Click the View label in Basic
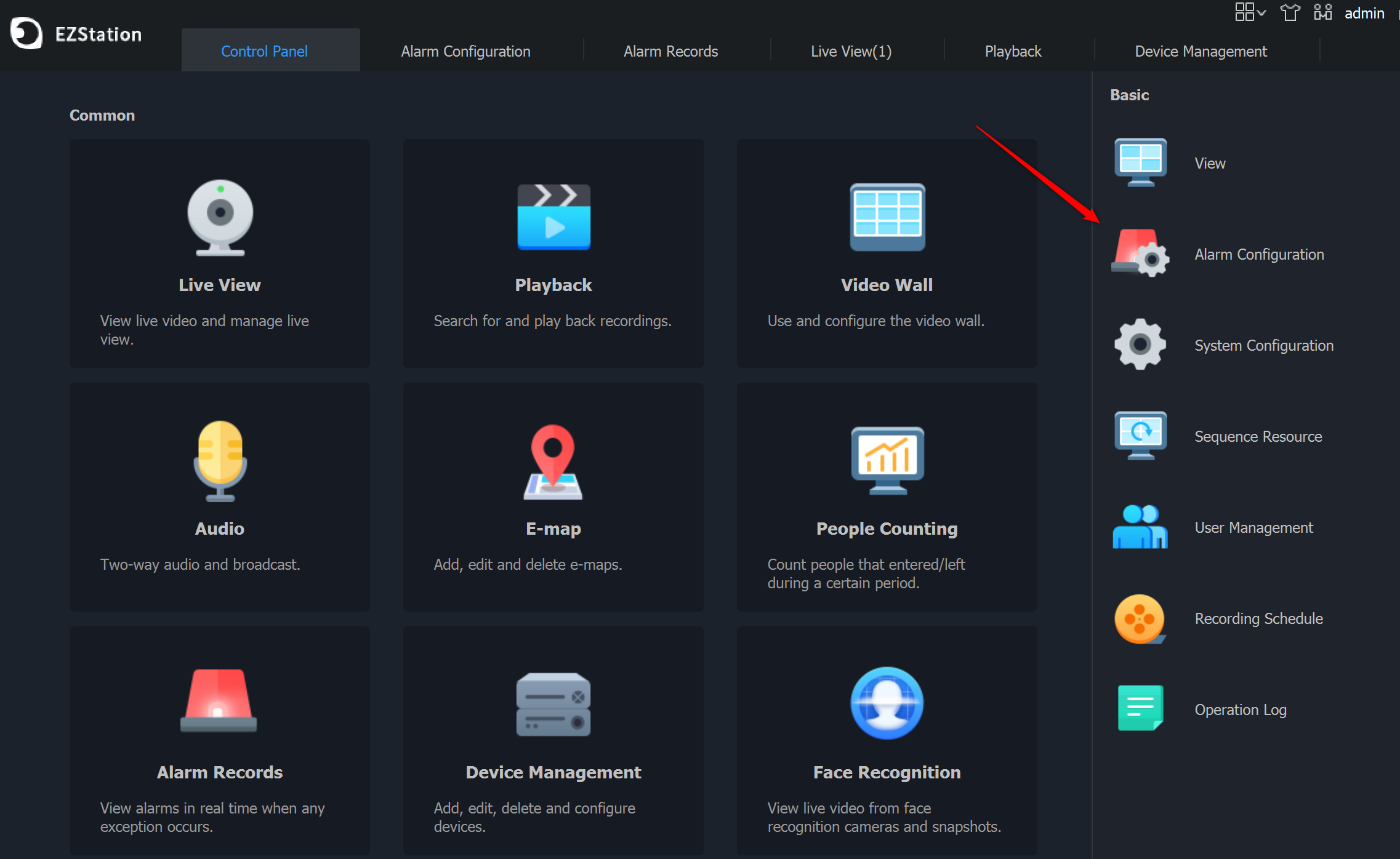1400x859 pixels. click(1210, 163)
